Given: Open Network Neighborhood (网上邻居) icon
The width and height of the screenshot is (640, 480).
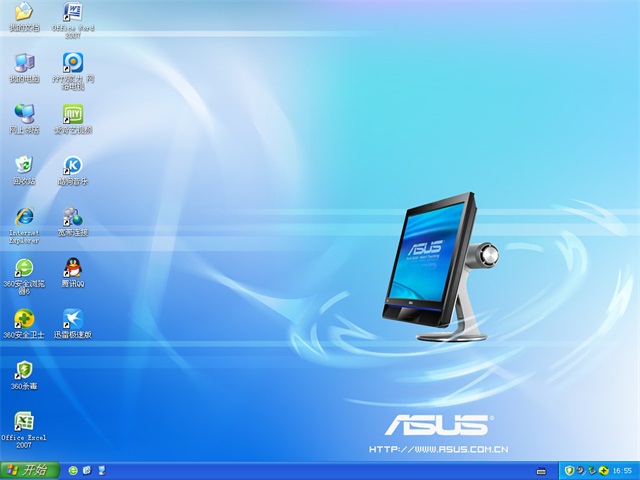Looking at the screenshot, I should click(24, 113).
